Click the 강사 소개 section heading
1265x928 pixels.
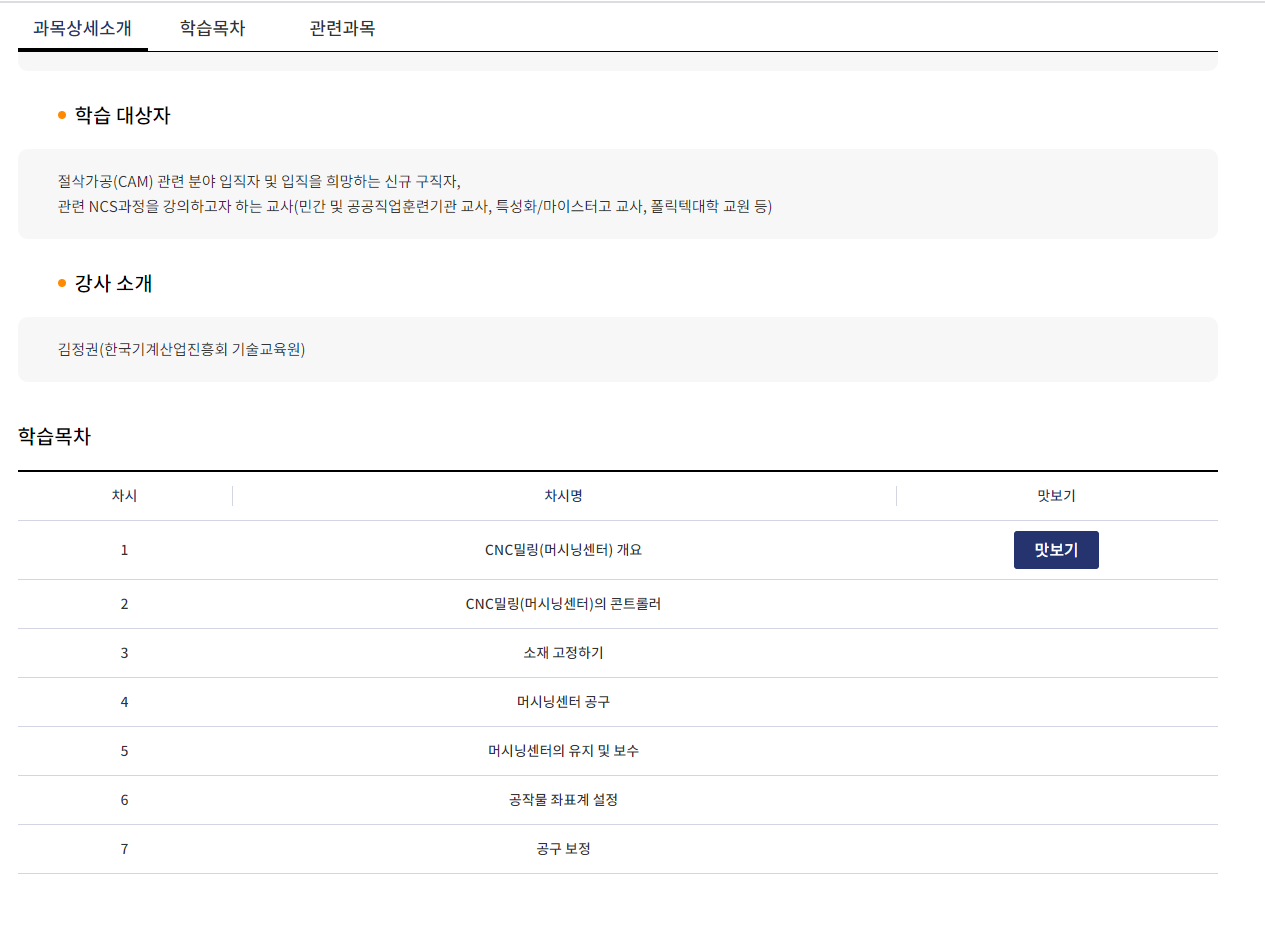tap(113, 283)
